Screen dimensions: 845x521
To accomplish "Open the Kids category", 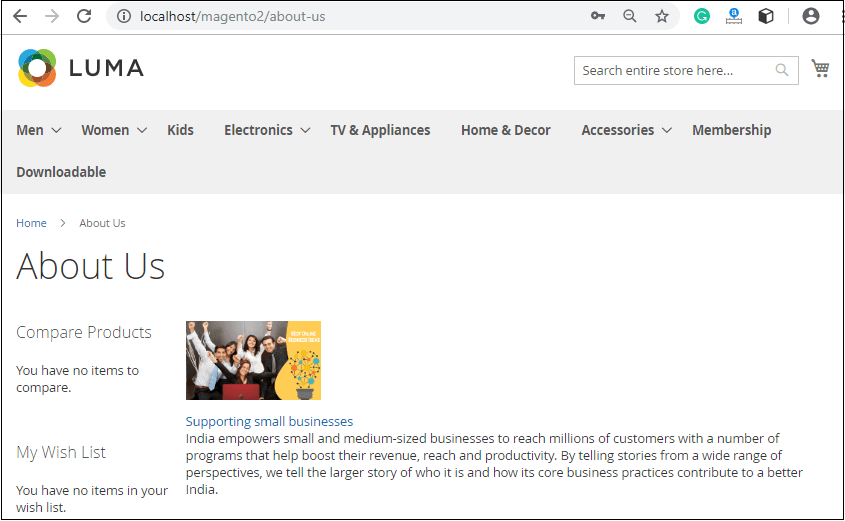I will [180, 130].
